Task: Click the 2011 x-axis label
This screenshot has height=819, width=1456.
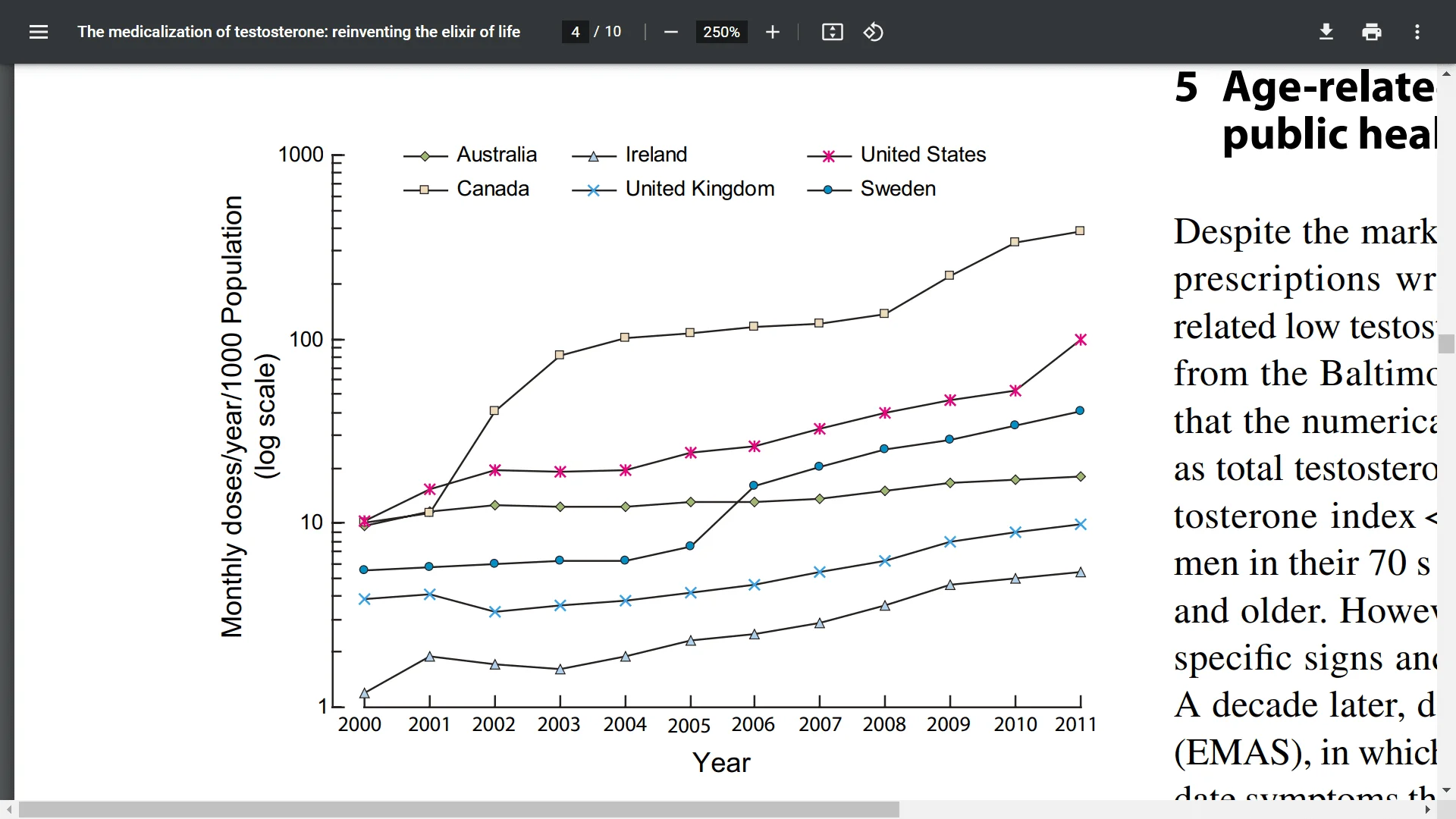Action: [x=1075, y=725]
